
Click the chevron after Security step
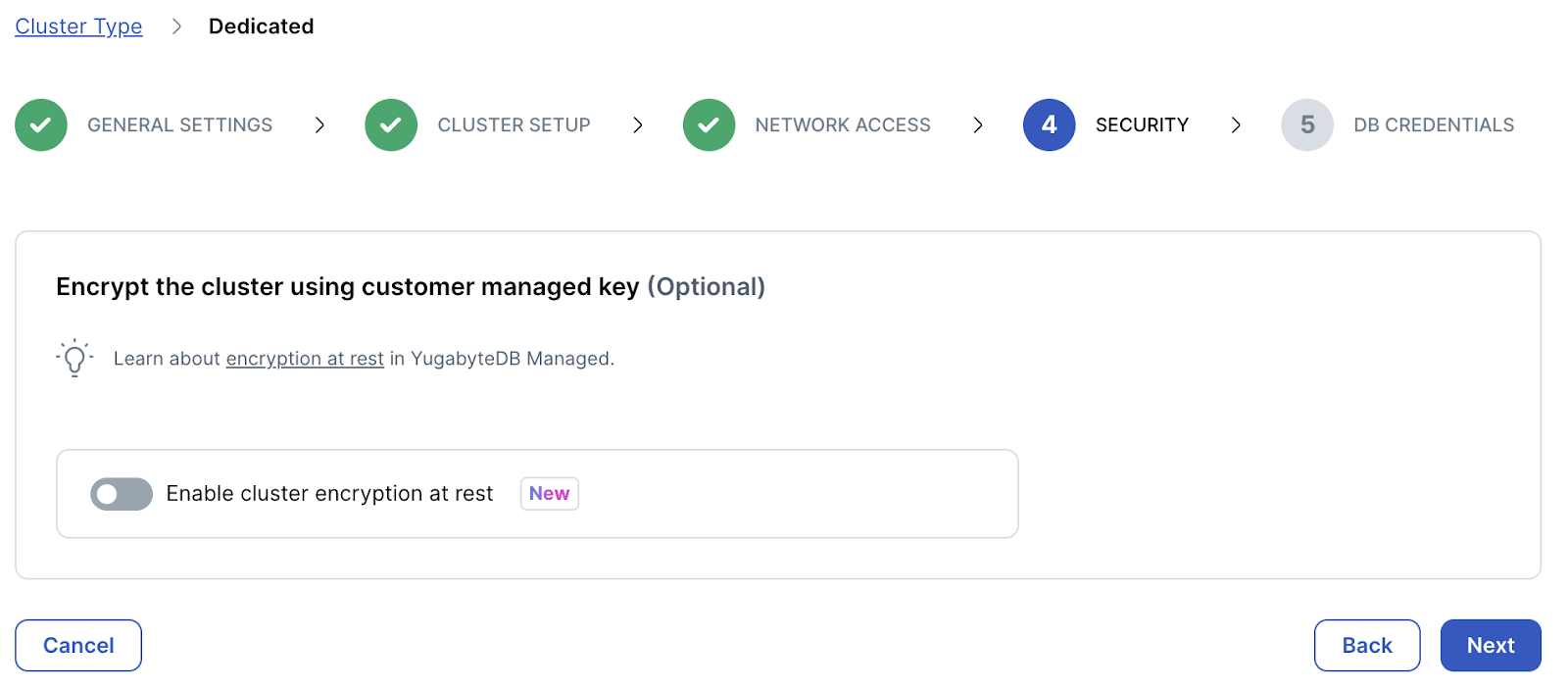tap(1236, 124)
